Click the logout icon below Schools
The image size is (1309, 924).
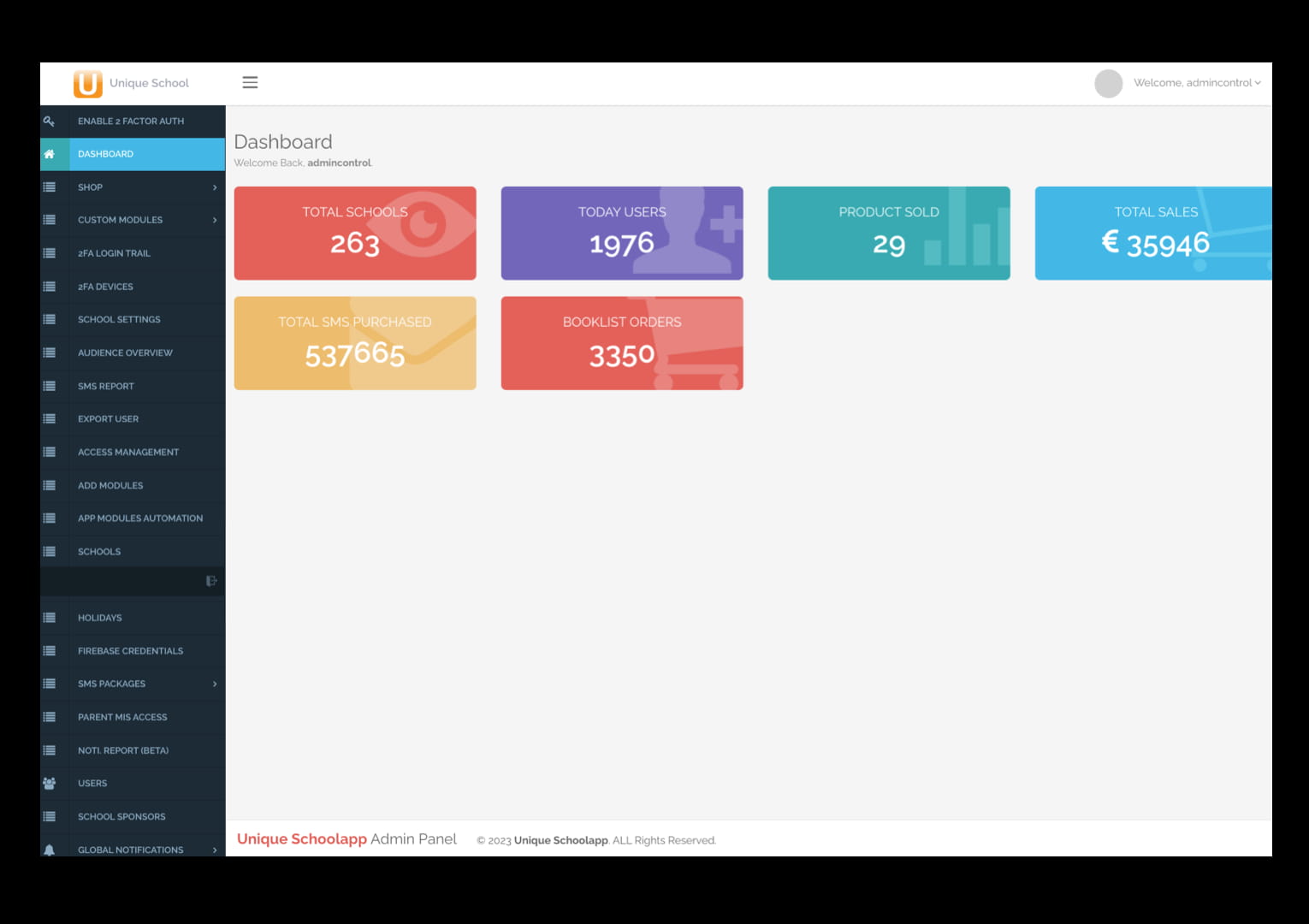pyautogui.click(x=211, y=582)
